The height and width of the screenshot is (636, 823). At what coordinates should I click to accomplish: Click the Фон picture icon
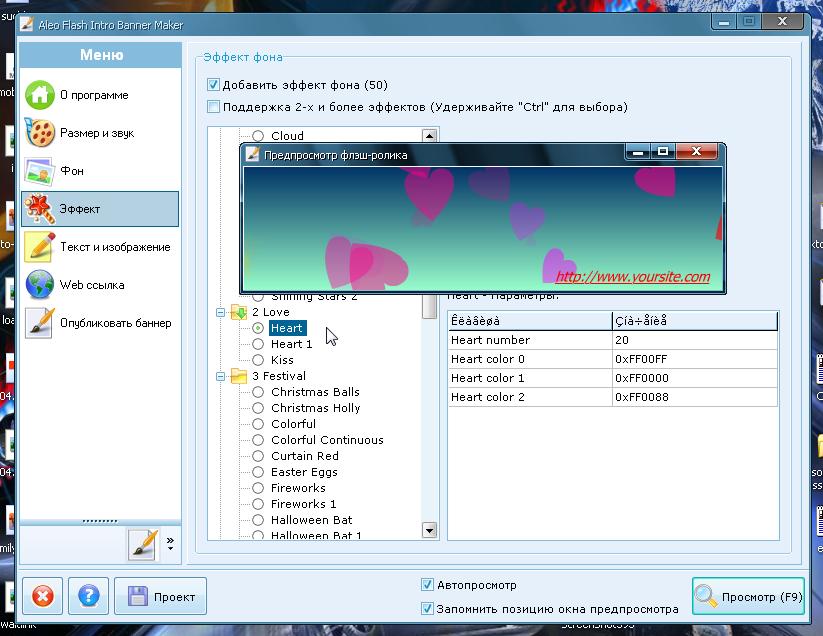pos(39,171)
